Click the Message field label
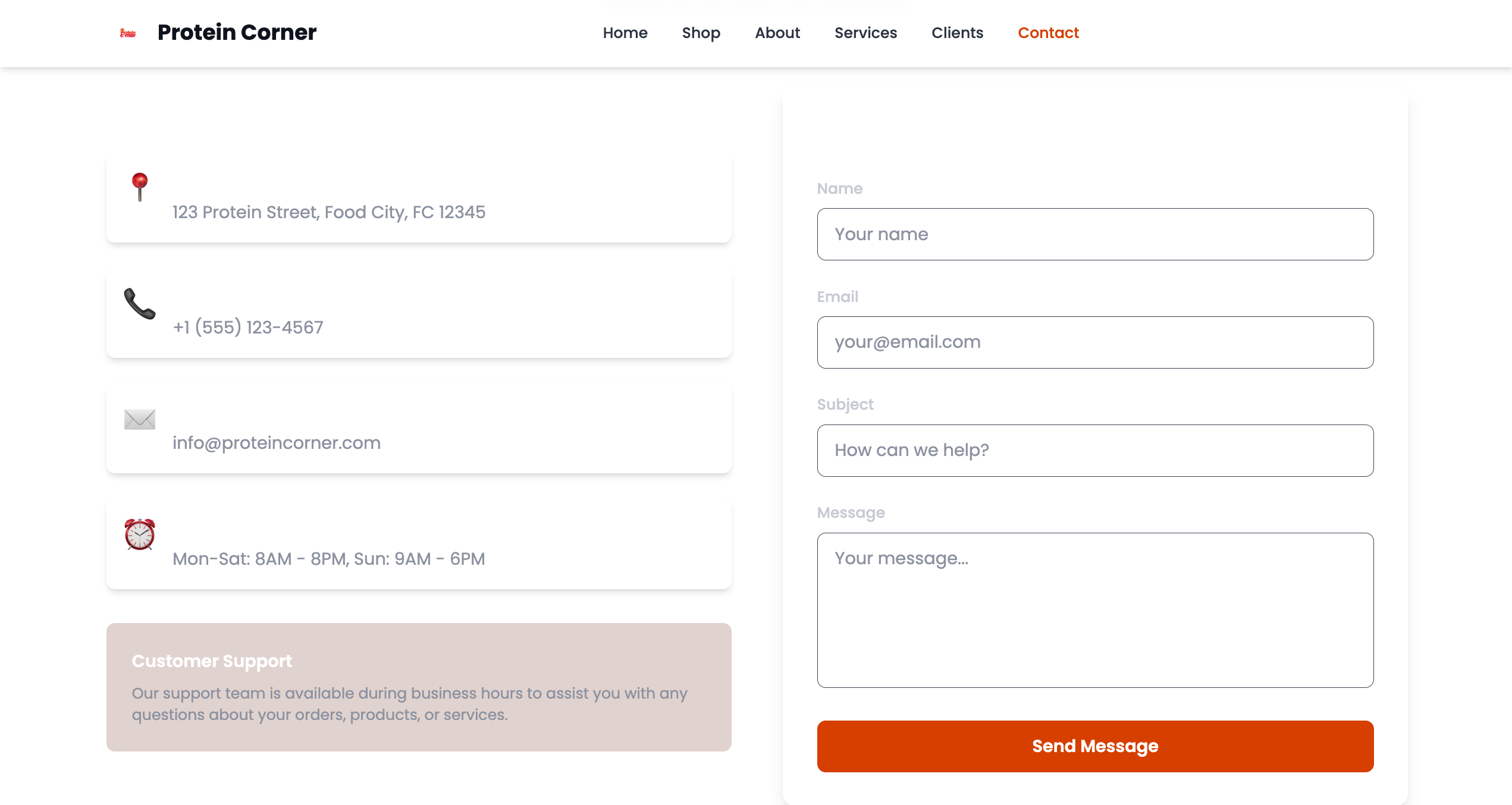The image size is (1512, 805). pos(851,513)
